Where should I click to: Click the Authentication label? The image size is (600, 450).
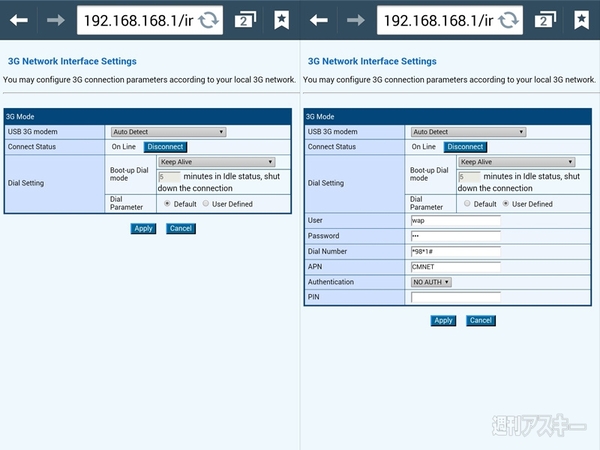(x=331, y=282)
